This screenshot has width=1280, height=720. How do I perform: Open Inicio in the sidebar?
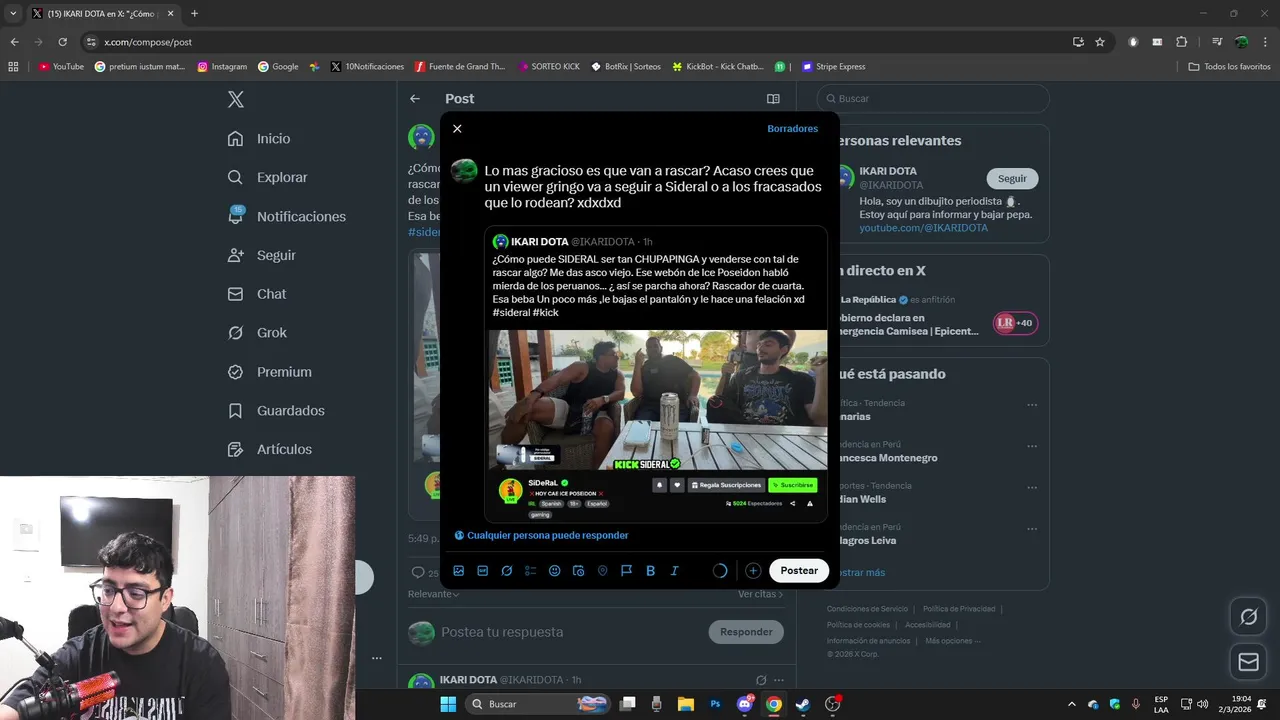click(259, 139)
